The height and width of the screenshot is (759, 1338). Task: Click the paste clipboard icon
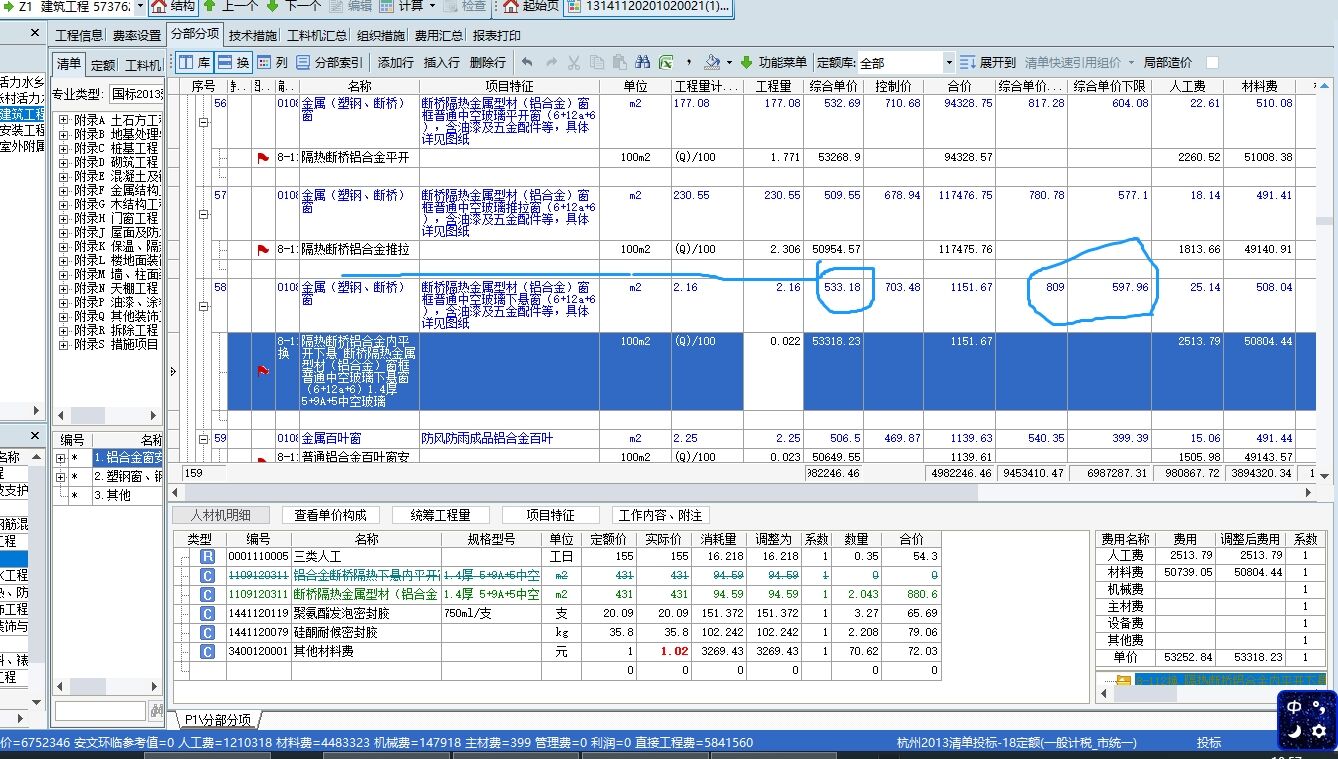[x=620, y=62]
